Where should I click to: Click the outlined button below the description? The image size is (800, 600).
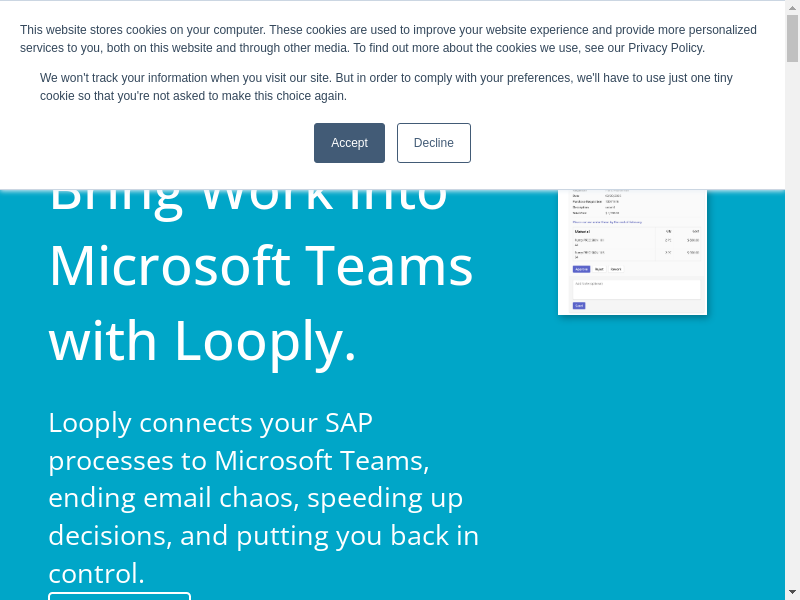pyautogui.click(x=119, y=596)
